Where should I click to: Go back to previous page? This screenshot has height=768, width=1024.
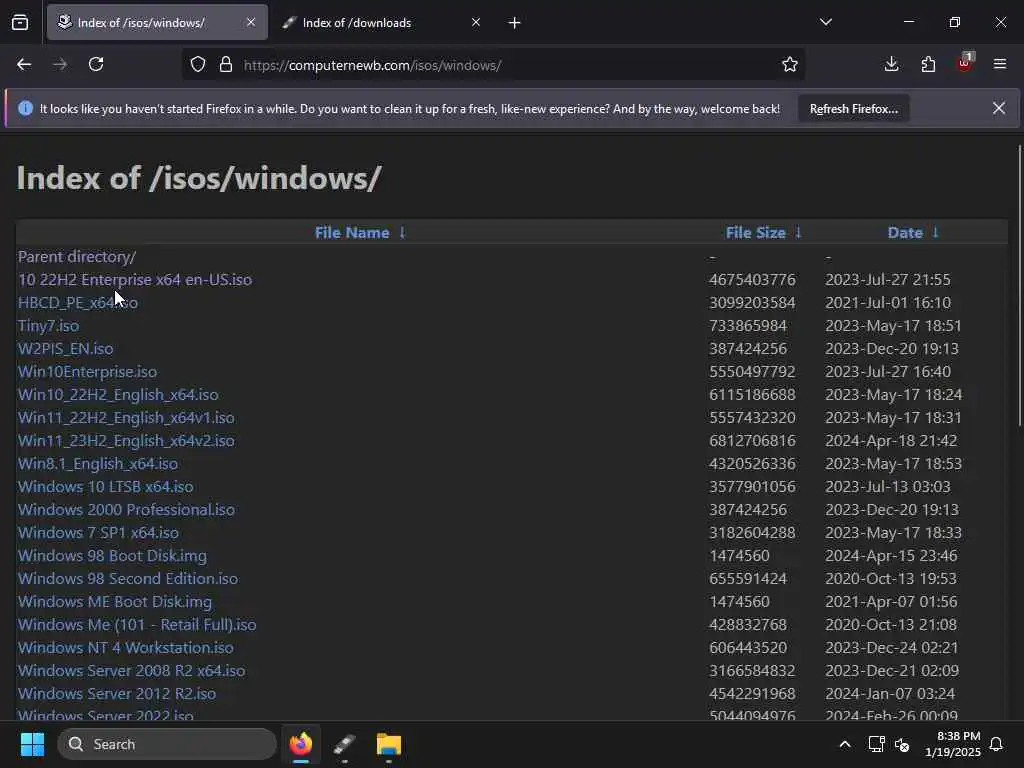click(x=24, y=65)
